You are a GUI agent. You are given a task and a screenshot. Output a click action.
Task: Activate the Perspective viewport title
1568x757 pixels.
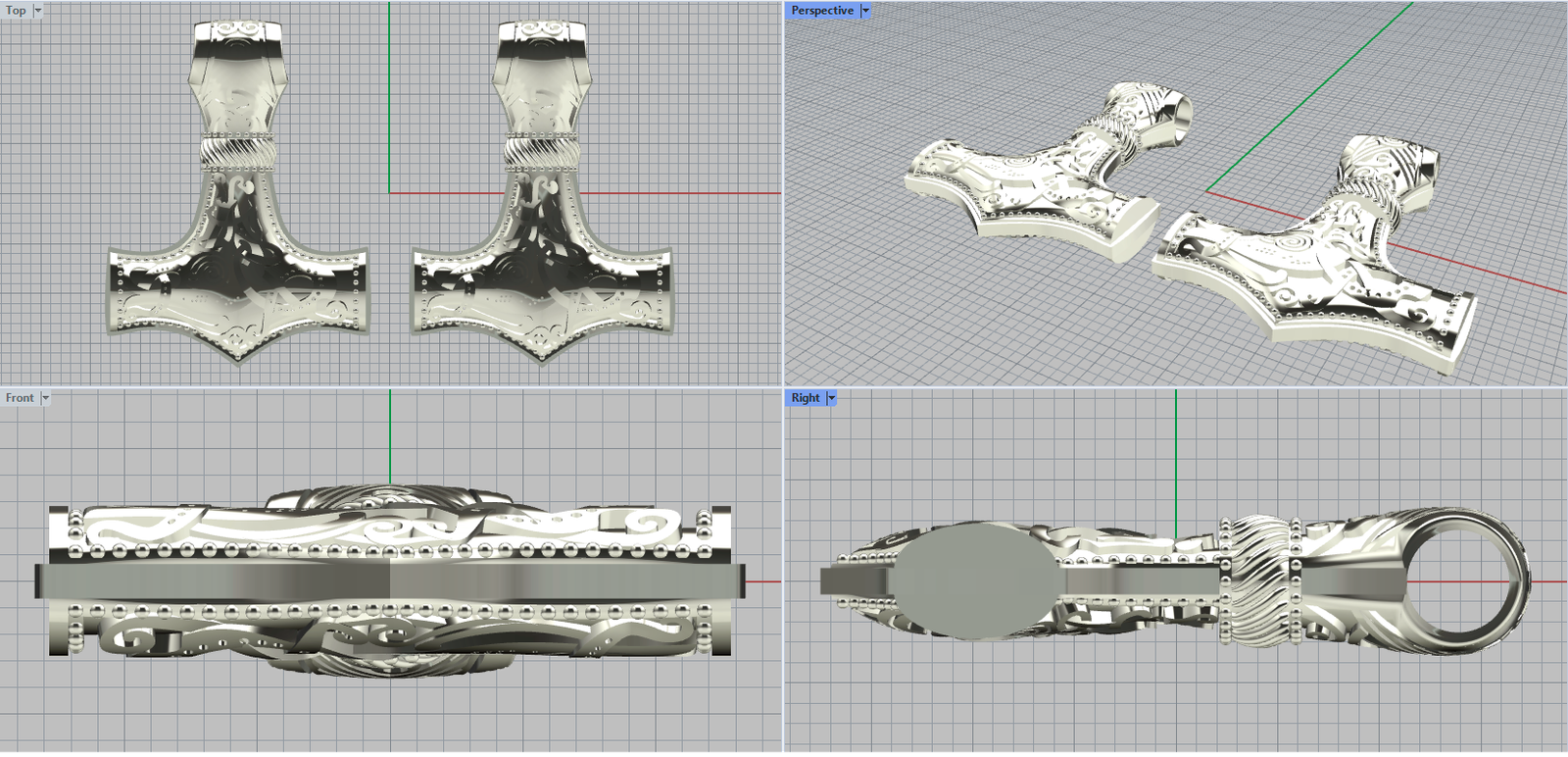coord(821,11)
